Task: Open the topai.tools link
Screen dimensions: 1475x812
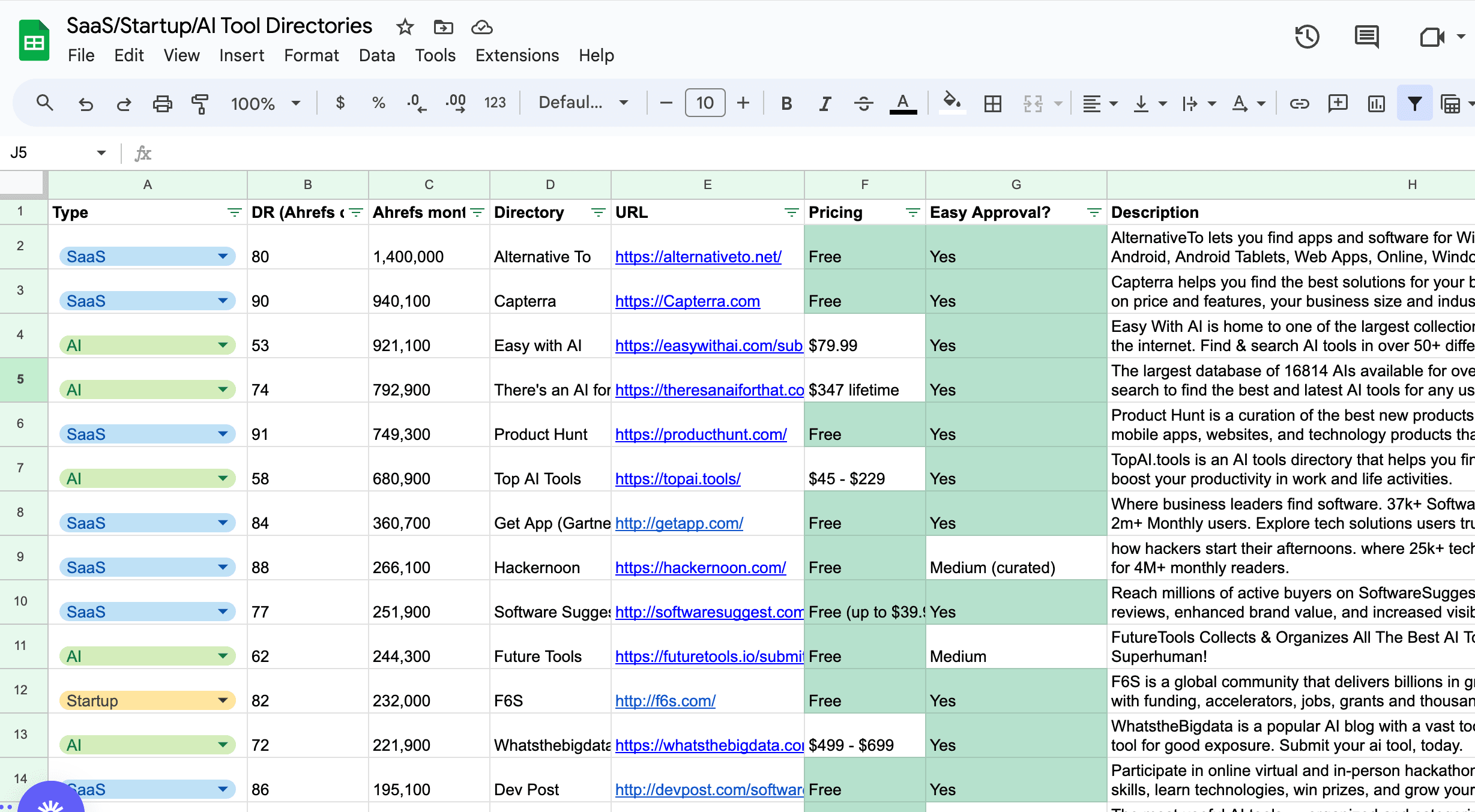Action: (x=678, y=479)
